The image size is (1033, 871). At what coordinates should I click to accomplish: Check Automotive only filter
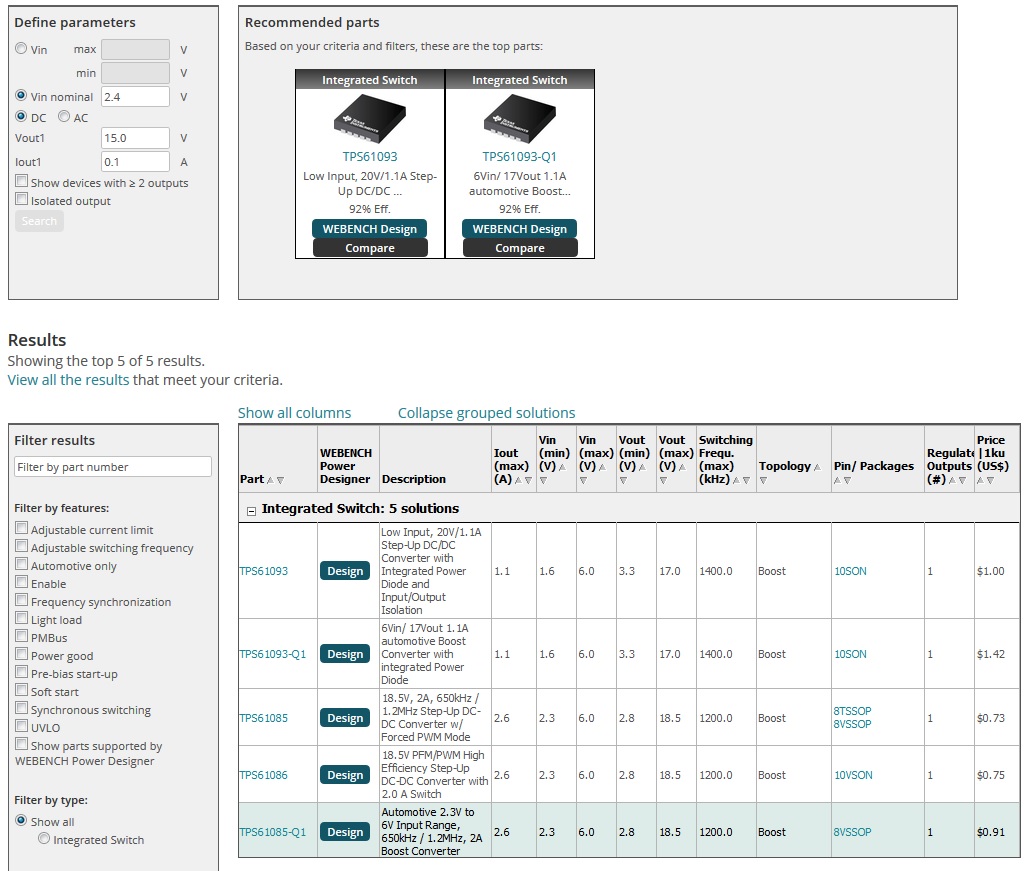[22, 564]
